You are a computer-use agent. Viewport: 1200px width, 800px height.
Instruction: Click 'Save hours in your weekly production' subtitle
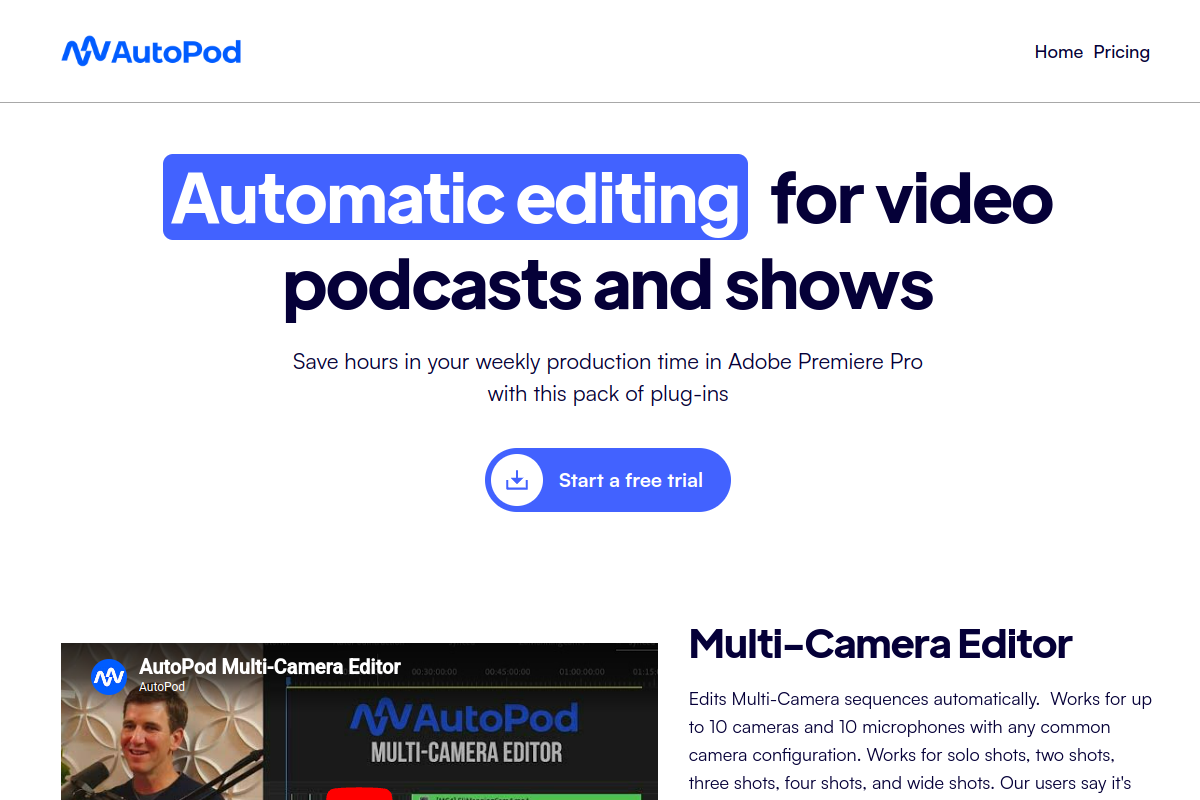(608, 377)
